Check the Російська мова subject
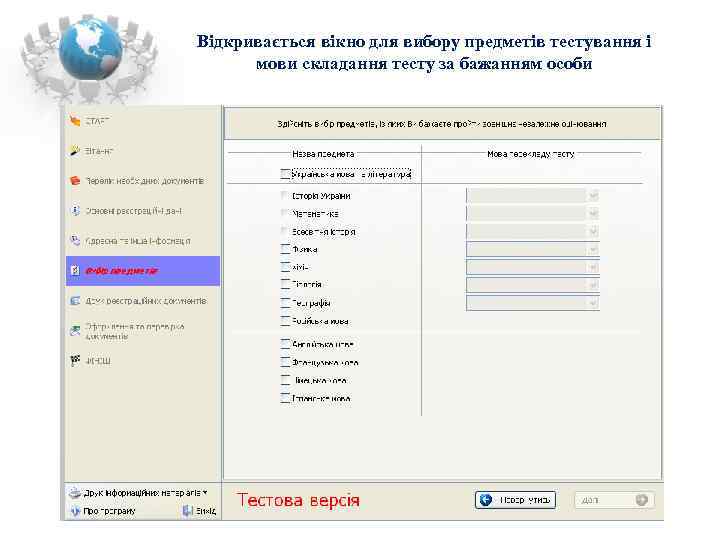720x540 pixels. click(x=285, y=321)
